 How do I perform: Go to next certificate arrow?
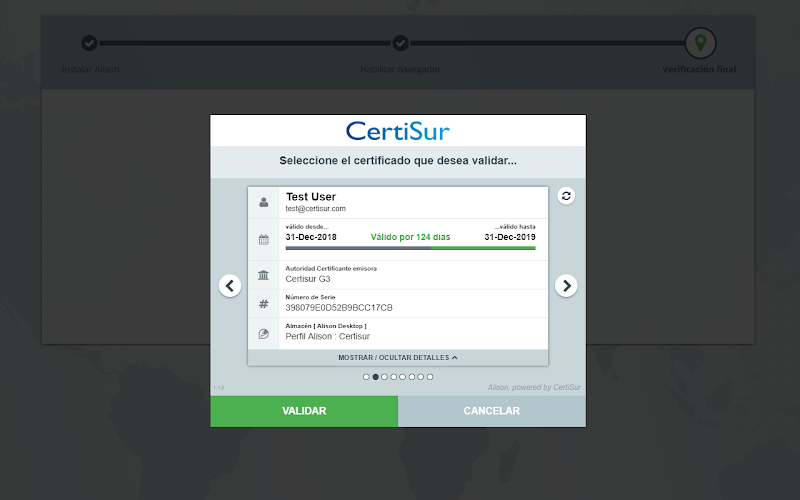tap(566, 286)
